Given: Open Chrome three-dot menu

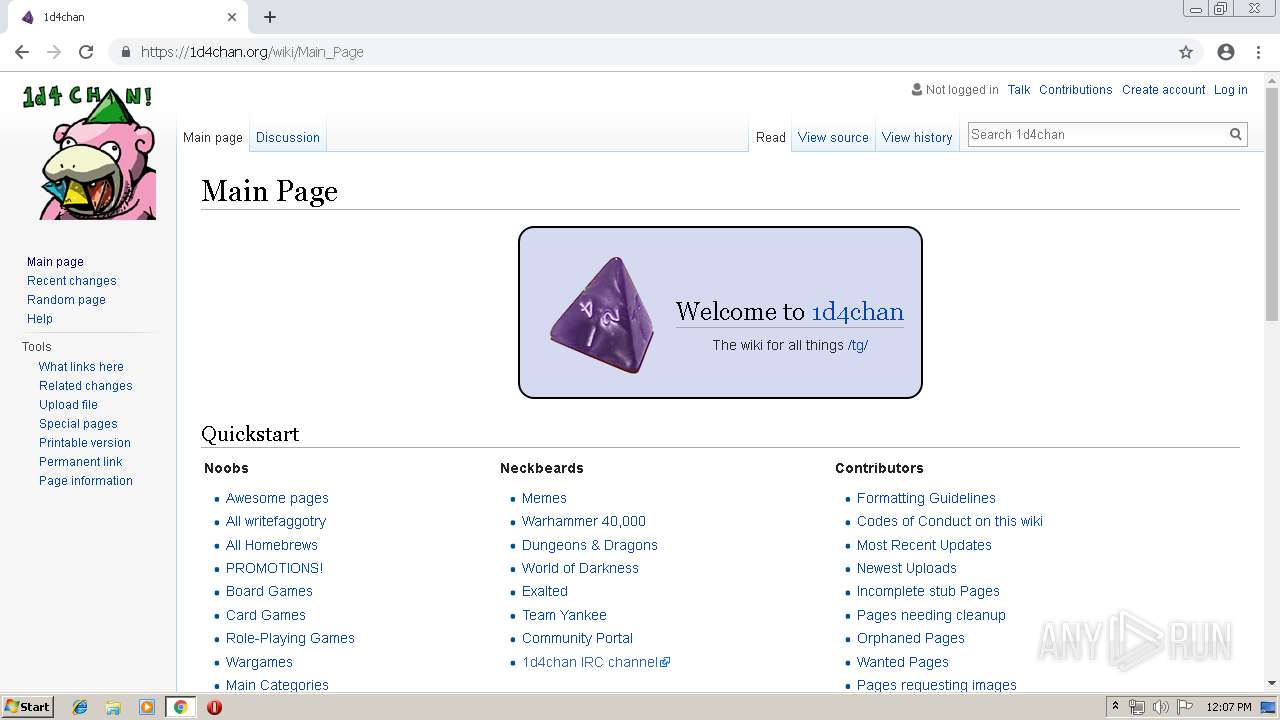Looking at the screenshot, I should [1257, 52].
